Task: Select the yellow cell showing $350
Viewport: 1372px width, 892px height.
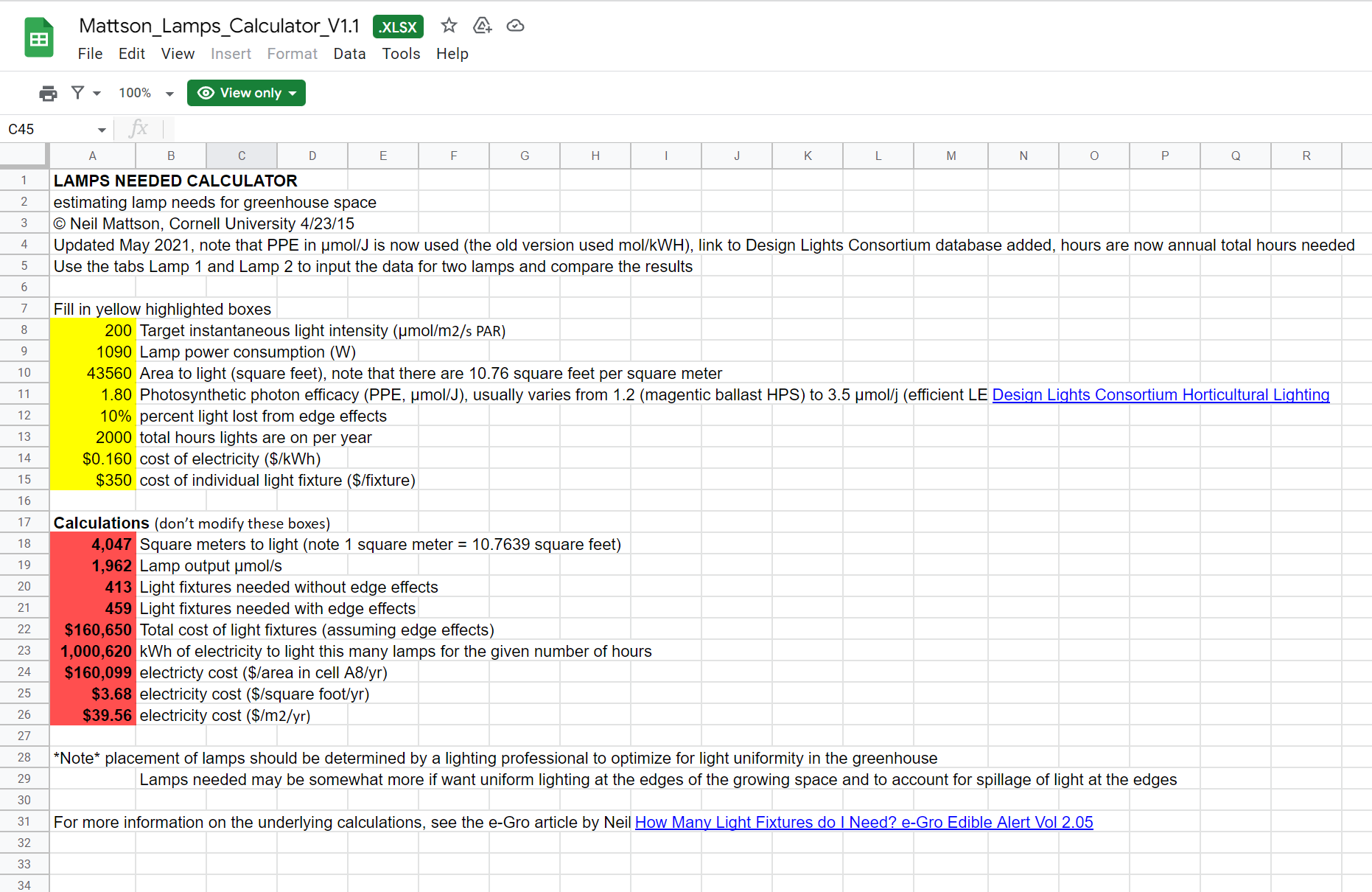Action: (x=93, y=480)
